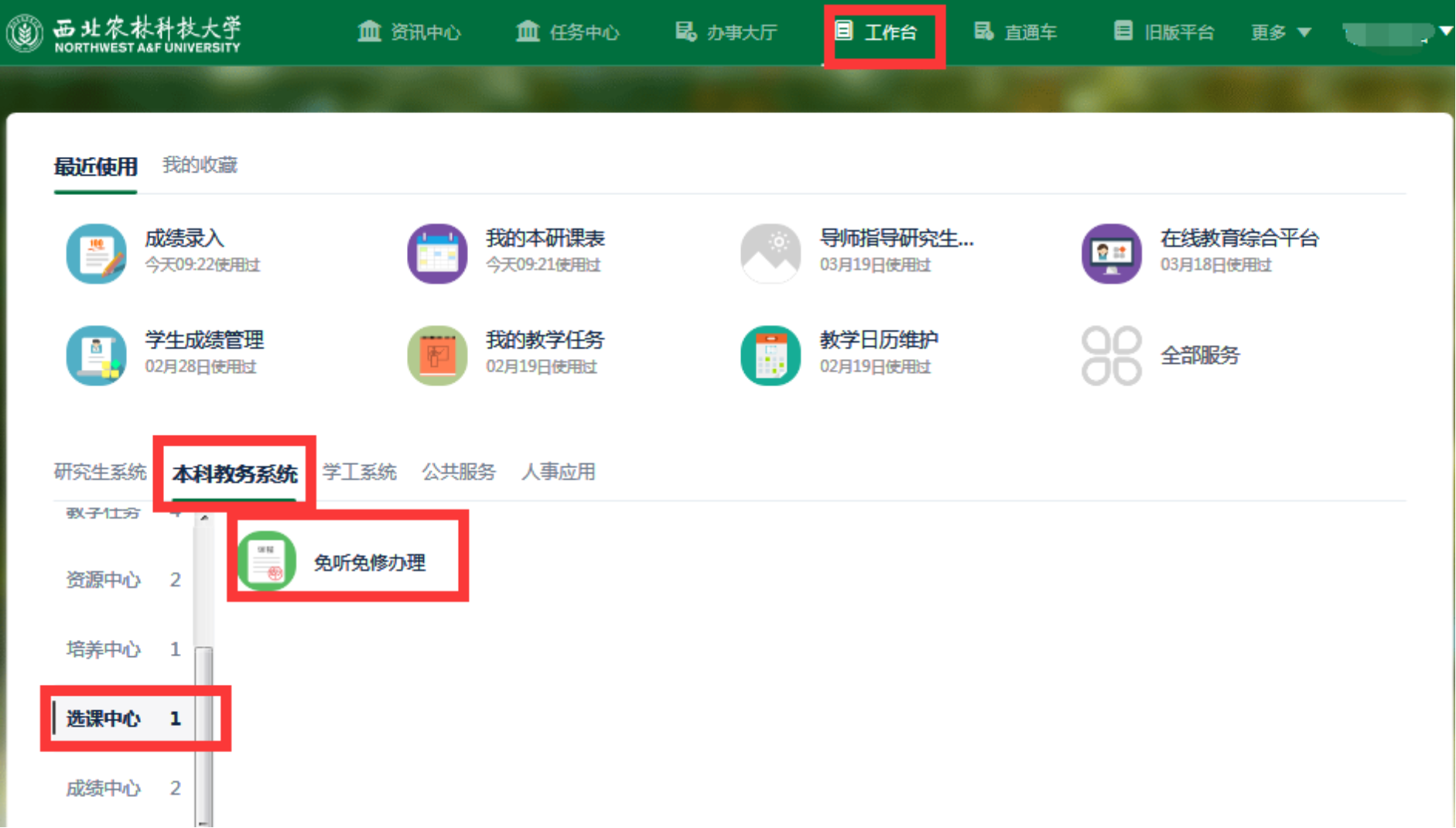Screen dimensions: 1456x828
Task: Expand the user account dropdown arrow
Action: 1445,31
